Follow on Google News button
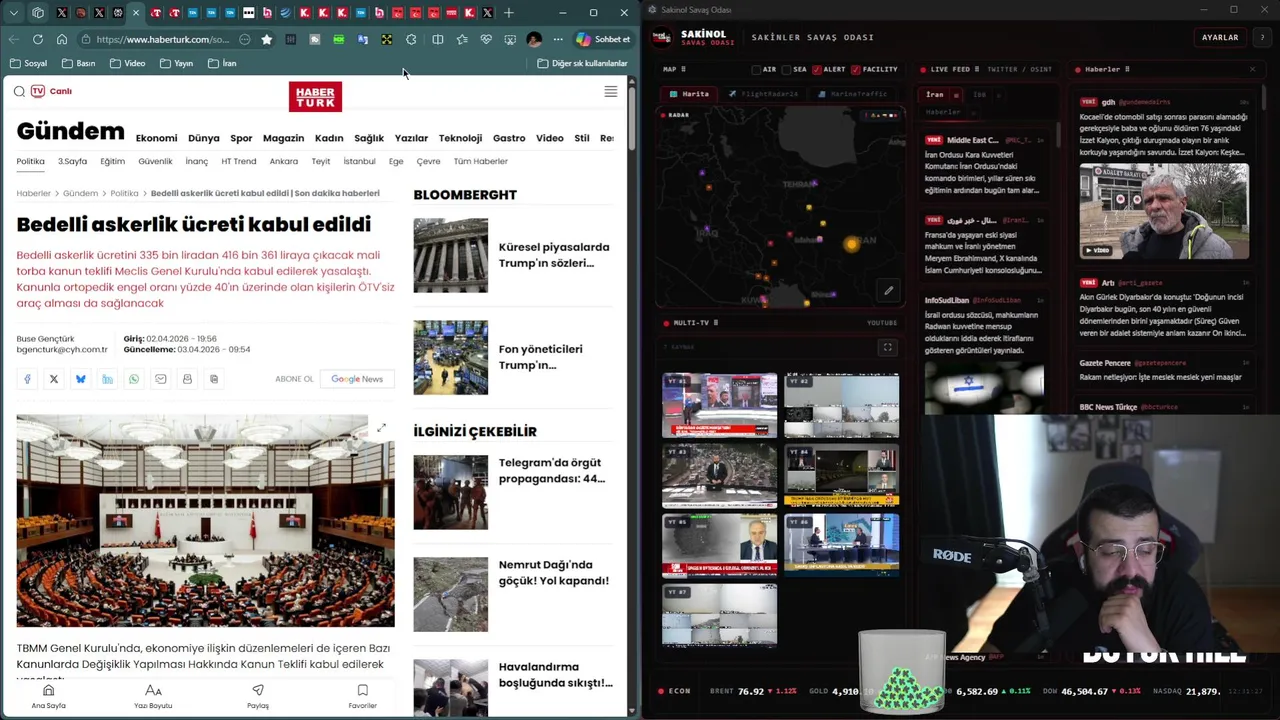 pos(357,379)
